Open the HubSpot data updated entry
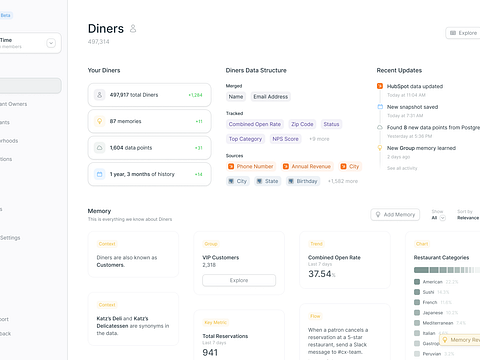The image size is (480, 360). coord(415,86)
